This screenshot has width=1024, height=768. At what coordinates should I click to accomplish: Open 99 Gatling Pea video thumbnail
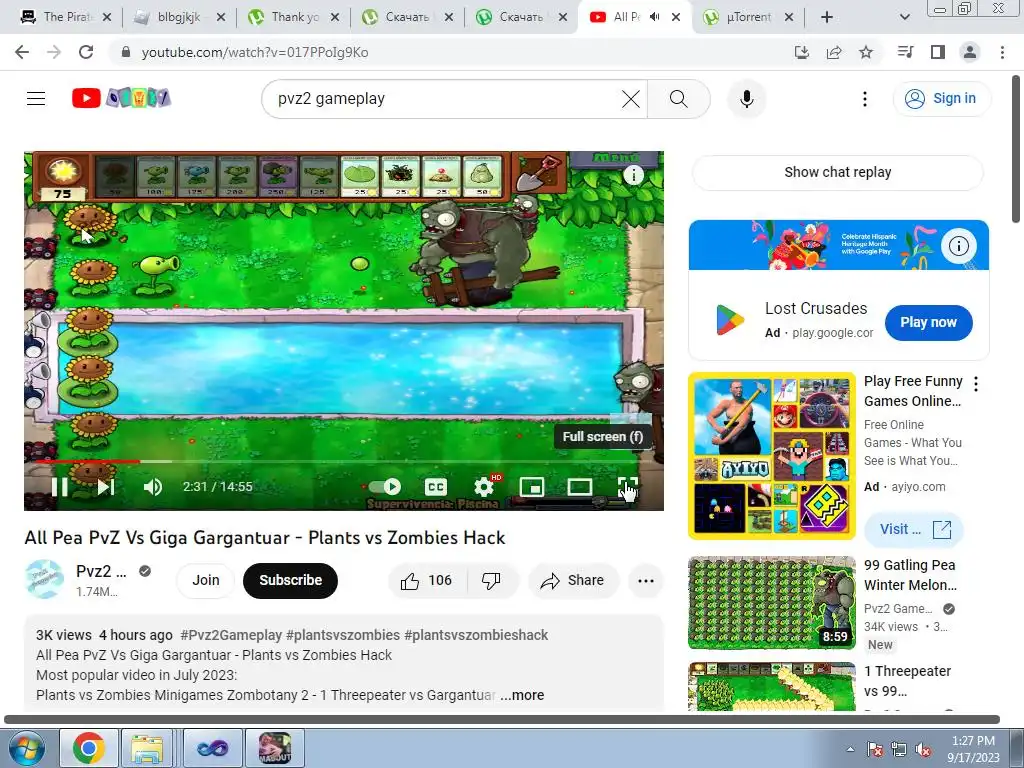(x=772, y=603)
